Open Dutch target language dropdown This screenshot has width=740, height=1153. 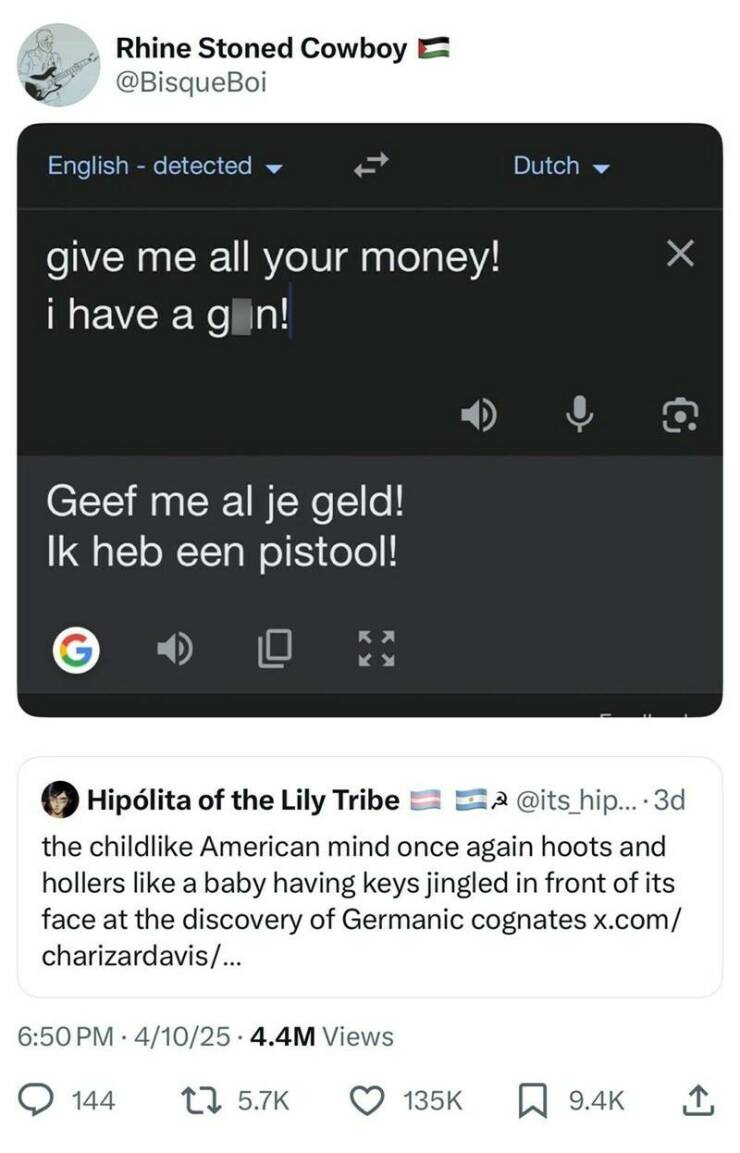(x=560, y=166)
